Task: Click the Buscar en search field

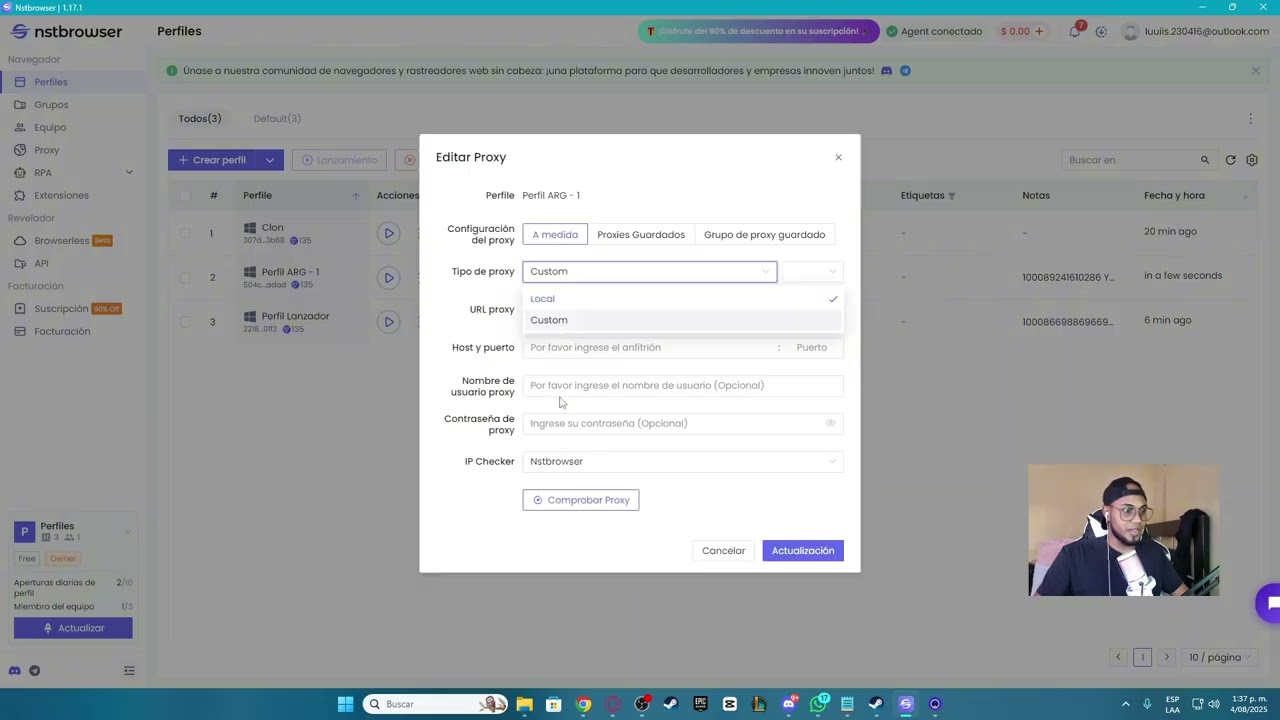Action: click(1130, 160)
